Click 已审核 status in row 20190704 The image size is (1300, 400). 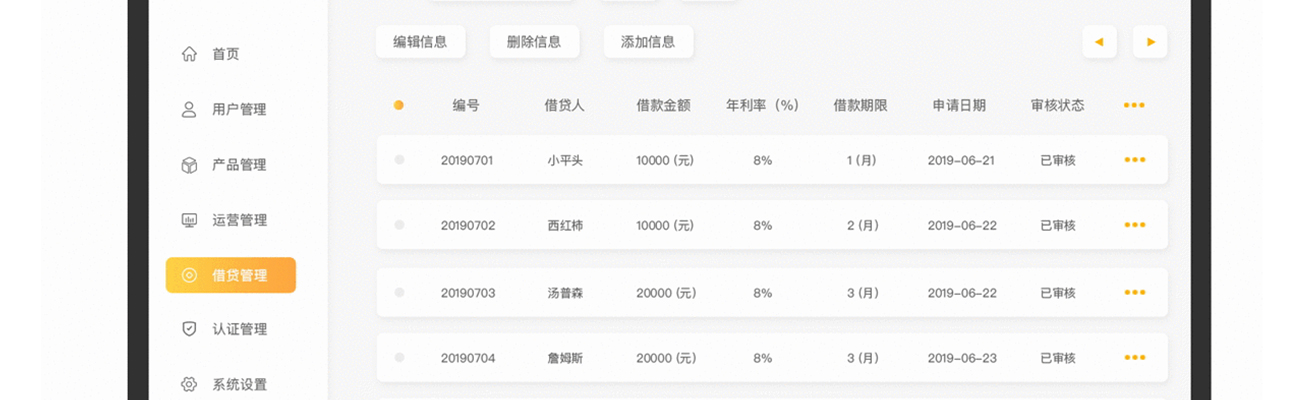[x=1058, y=357]
